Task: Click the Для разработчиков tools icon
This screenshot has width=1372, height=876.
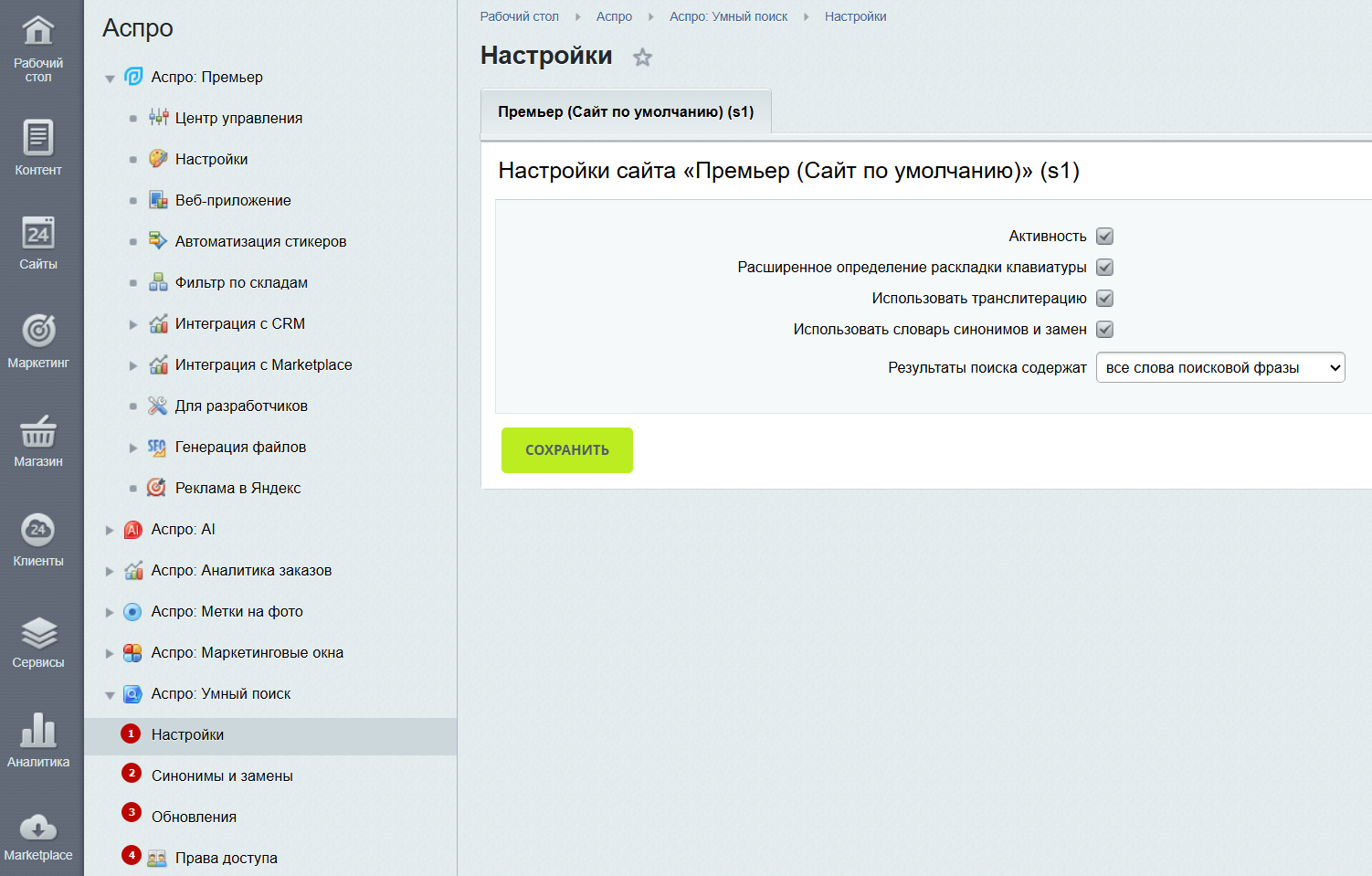Action: point(158,406)
